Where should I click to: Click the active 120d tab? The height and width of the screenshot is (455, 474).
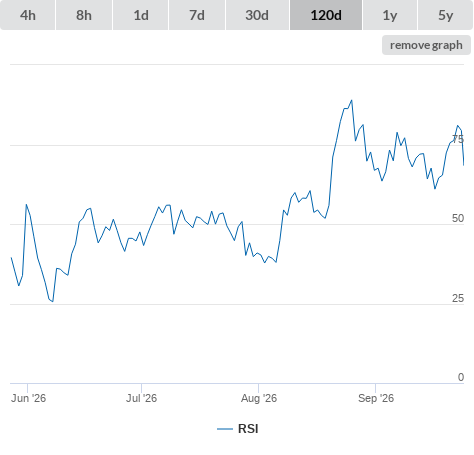coord(326,15)
